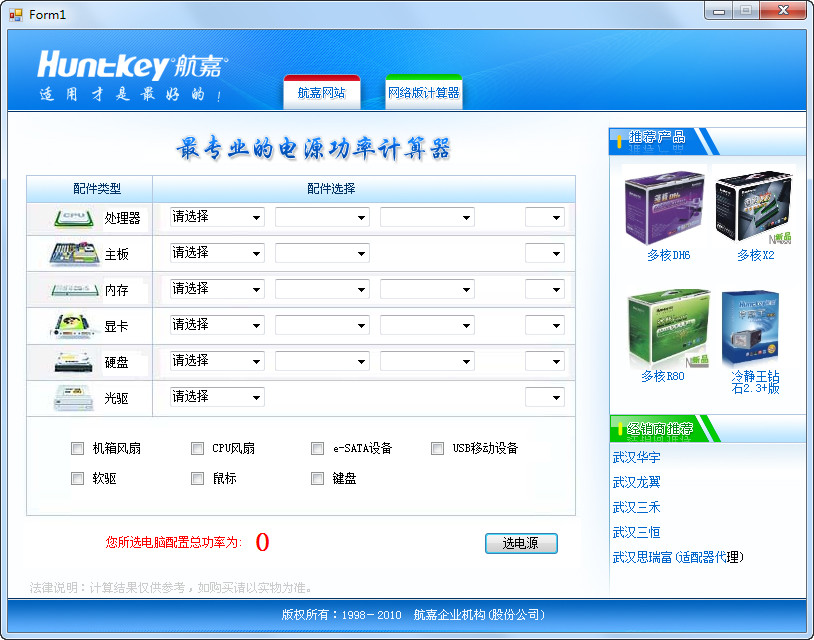Open the first 请选择 dropdown for 处理器

coord(217,217)
